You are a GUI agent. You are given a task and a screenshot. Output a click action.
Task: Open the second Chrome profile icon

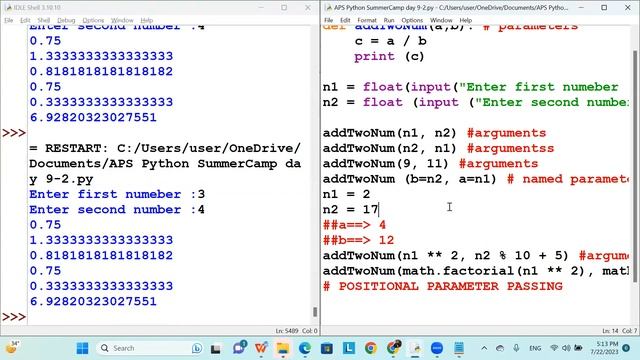[x=393, y=348]
